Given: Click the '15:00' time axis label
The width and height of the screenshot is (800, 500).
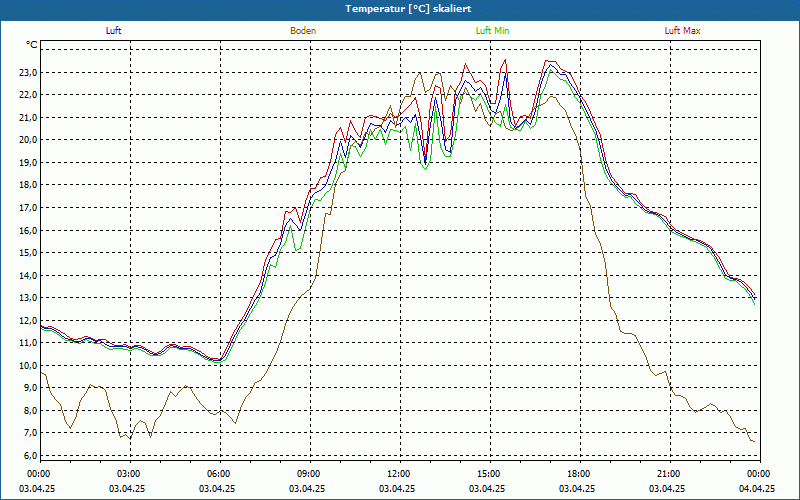Looking at the screenshot, I should [490, 474].
